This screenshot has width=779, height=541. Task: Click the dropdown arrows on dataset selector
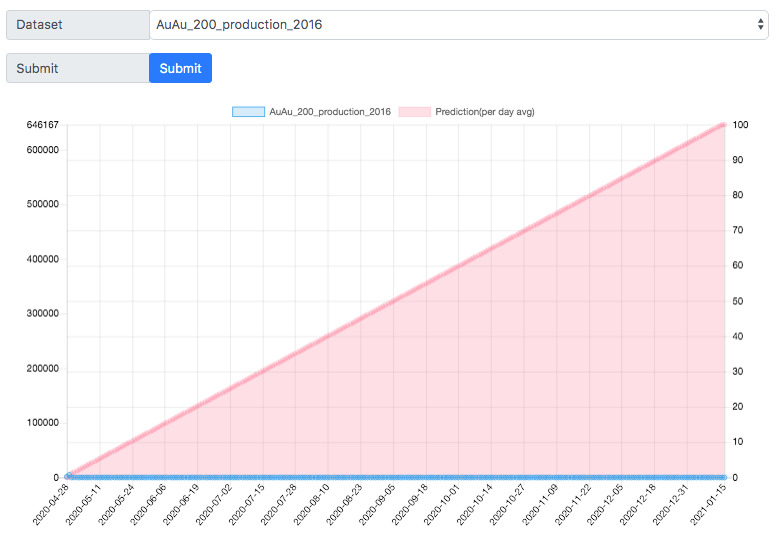[760, 24]
